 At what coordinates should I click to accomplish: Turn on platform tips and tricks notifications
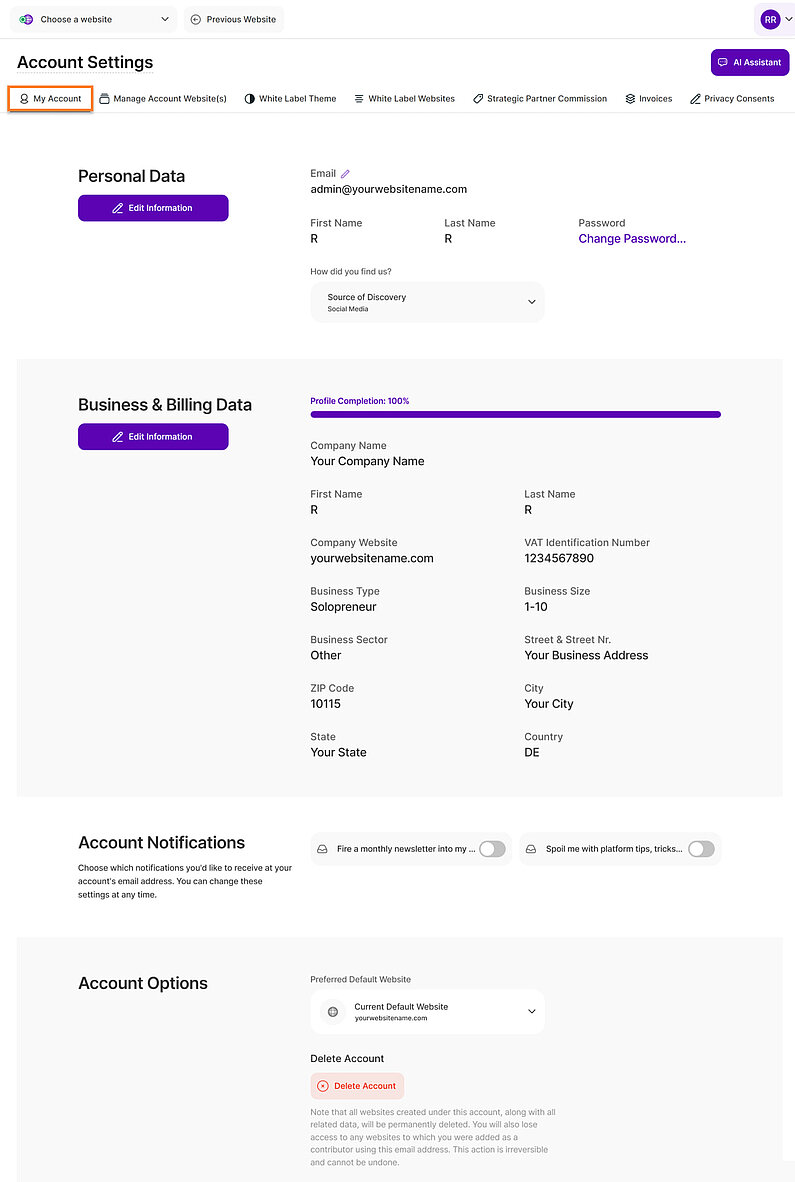click(x=701, y=848)
